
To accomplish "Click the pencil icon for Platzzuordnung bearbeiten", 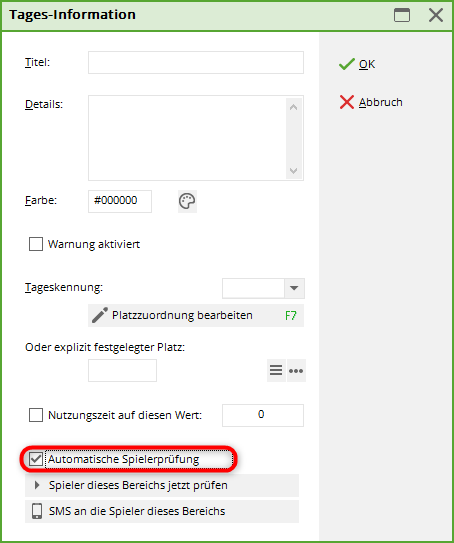I will pyautogui.click(x=100, y=315).
